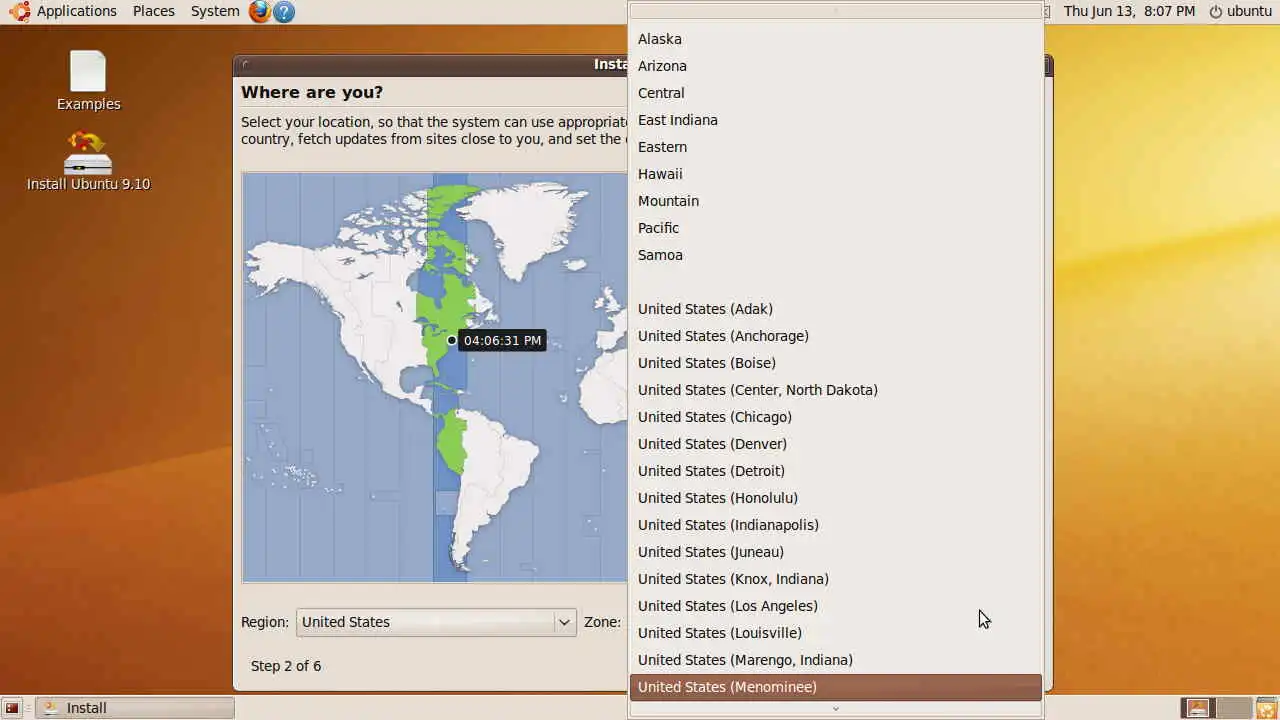The image size is (1280, 720).
Task: Select Pacific in the zone list
Action: 835,228
